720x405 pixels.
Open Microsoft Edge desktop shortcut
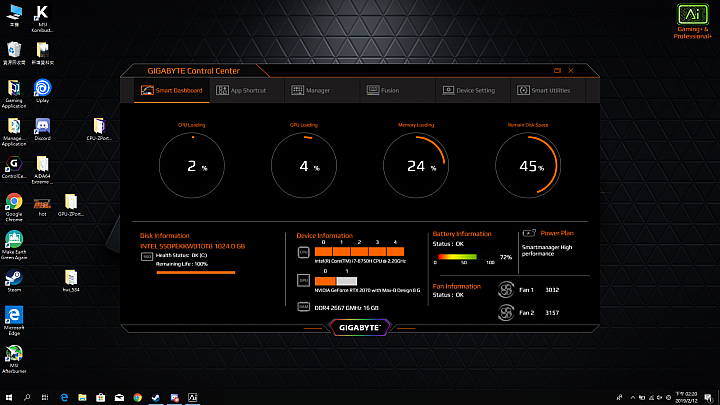click(14, 321)
